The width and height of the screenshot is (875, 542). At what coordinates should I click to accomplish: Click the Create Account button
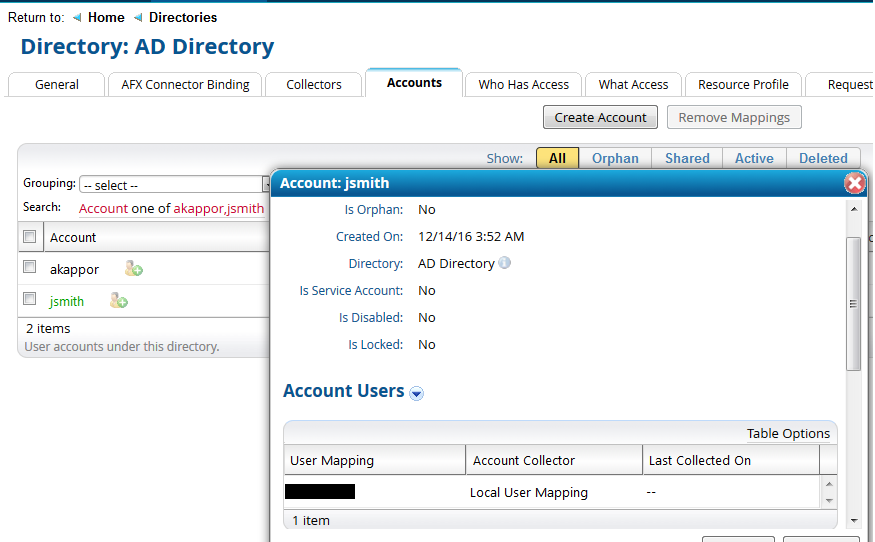600,118
